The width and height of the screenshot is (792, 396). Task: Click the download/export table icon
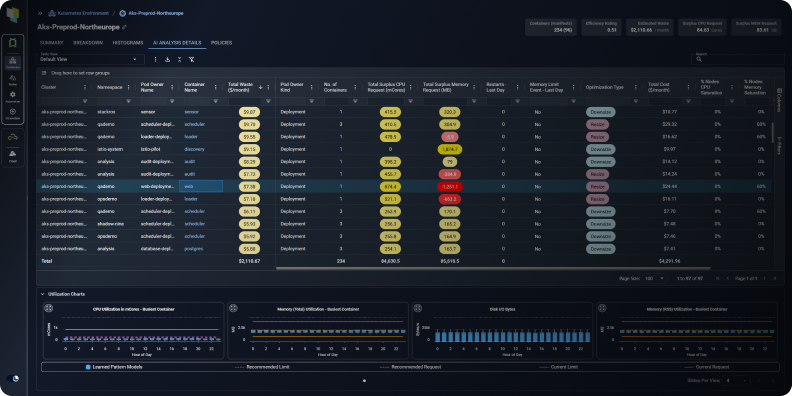point(167,59)
